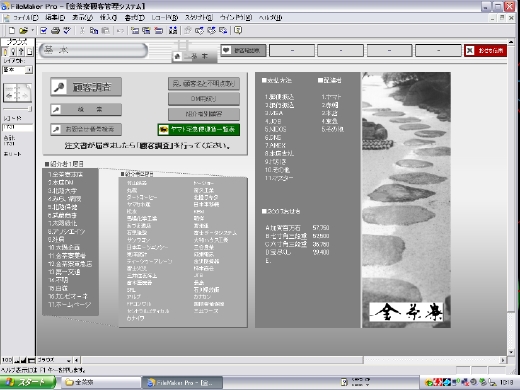Click the zoom out icon at bottom left
This screenshot has height=390, width=520.
[x=17, y=360]
